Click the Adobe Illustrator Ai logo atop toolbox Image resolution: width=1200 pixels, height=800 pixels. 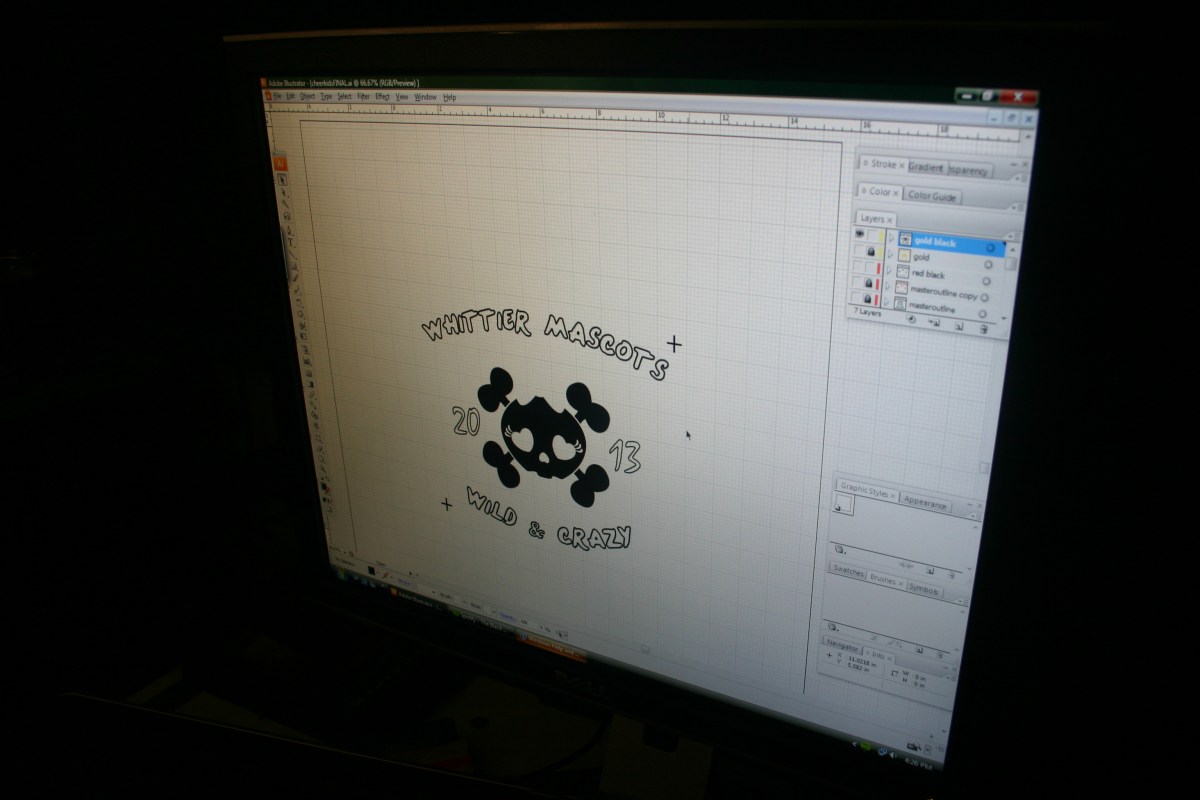(x=280, y=163)
